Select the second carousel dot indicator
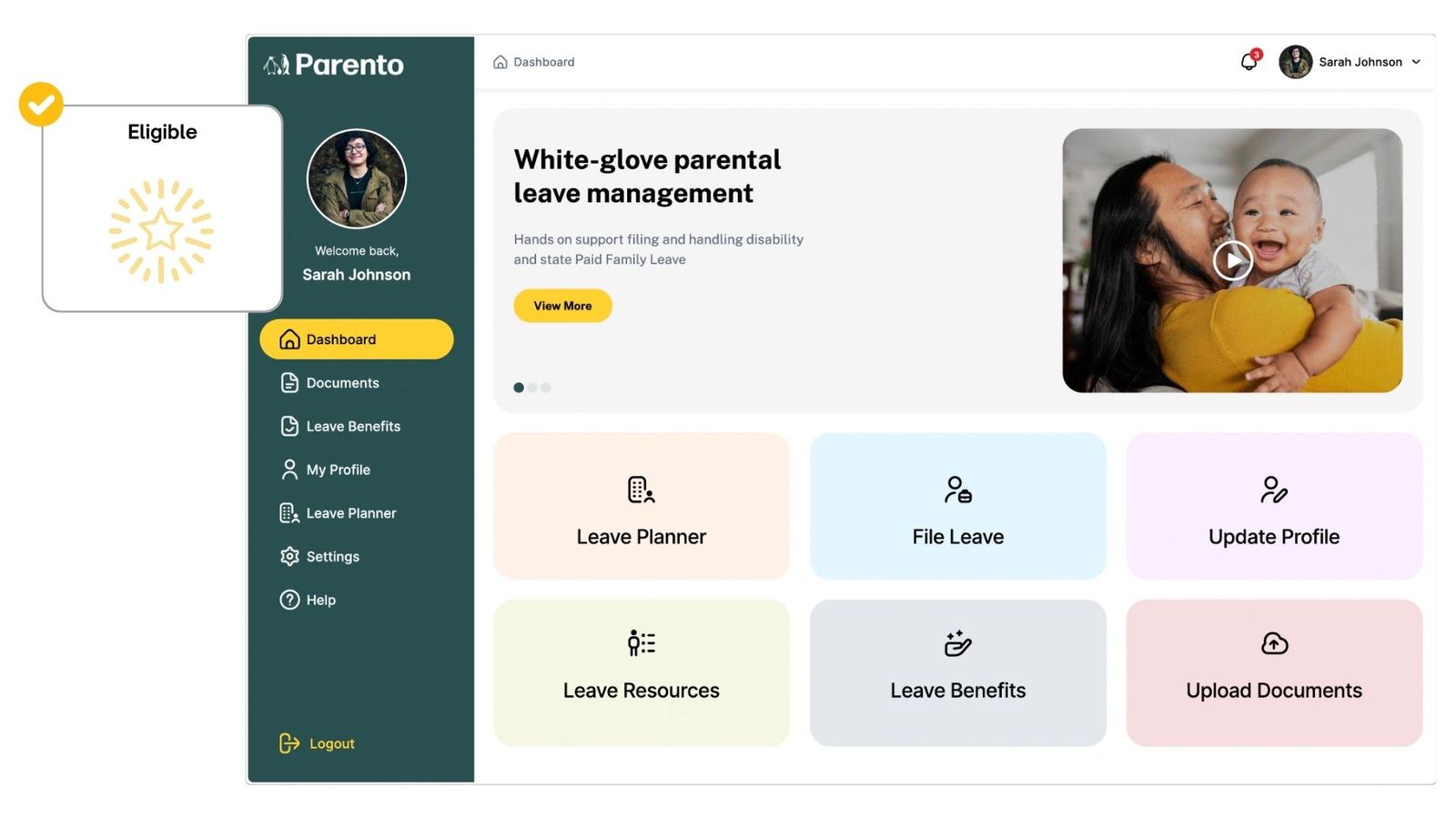This screenshot has height=819, width=1456. point(532,387)
